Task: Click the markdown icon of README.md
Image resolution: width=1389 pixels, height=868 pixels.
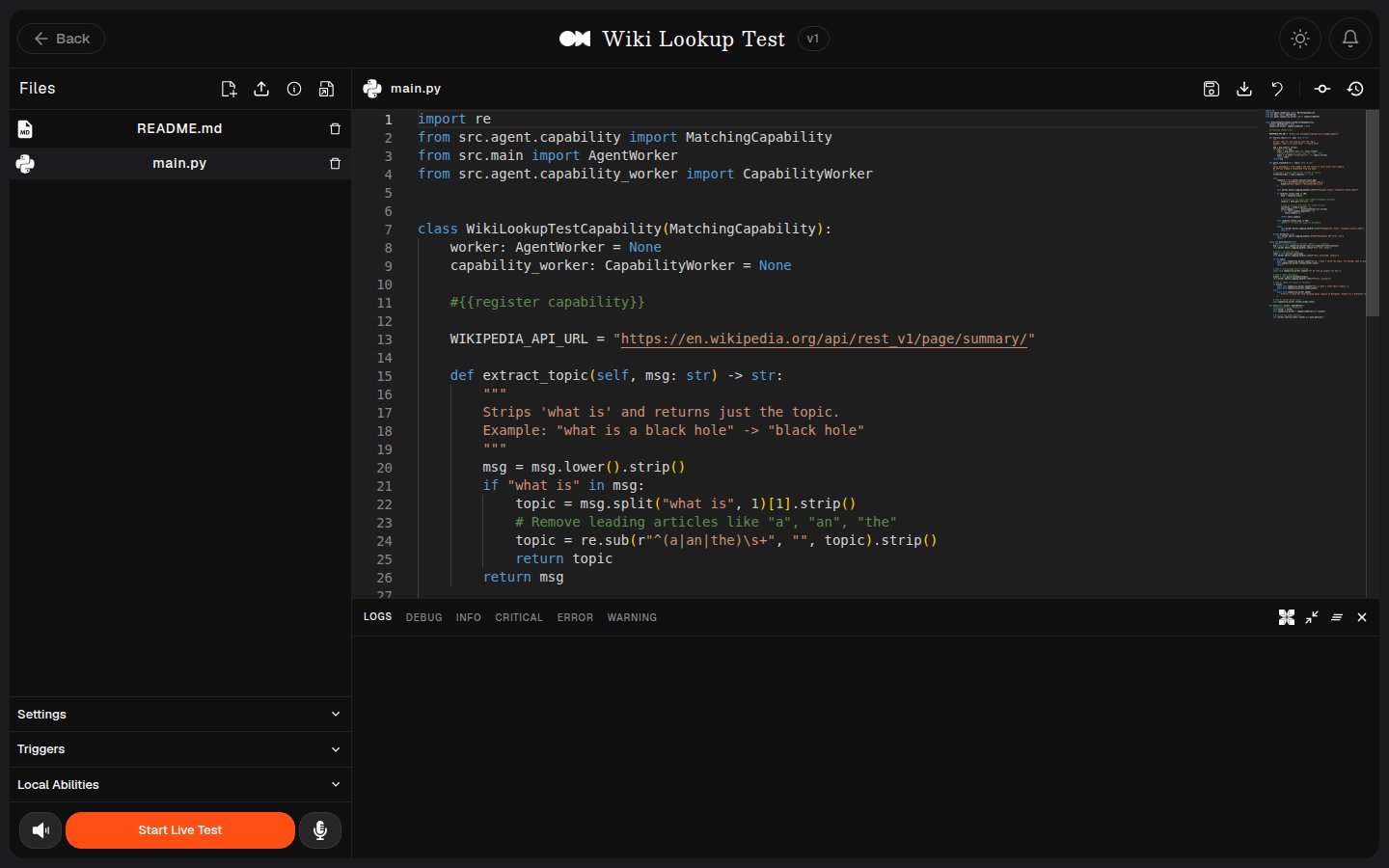Action: (x=25, y=128)
